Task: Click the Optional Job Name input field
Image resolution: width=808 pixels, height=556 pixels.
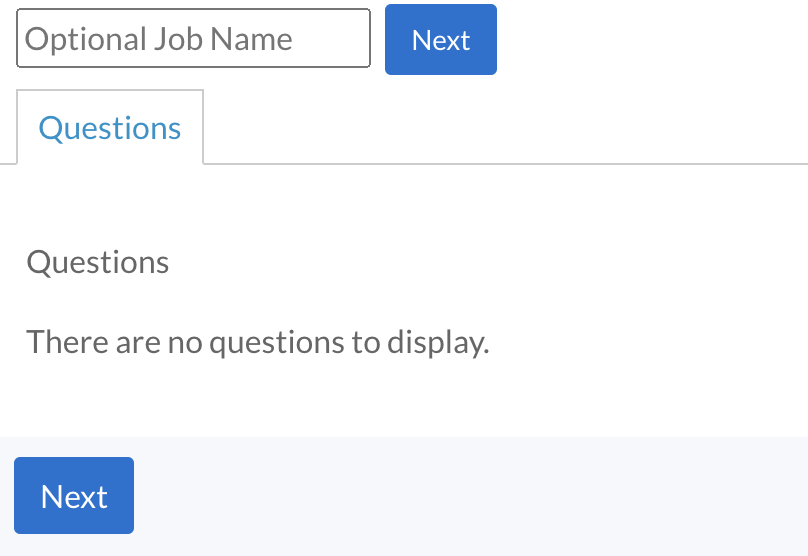Action: [193, 39]
